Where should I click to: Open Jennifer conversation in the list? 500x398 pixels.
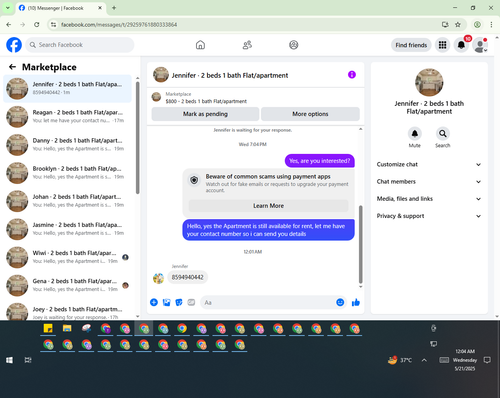pos(68,89)
